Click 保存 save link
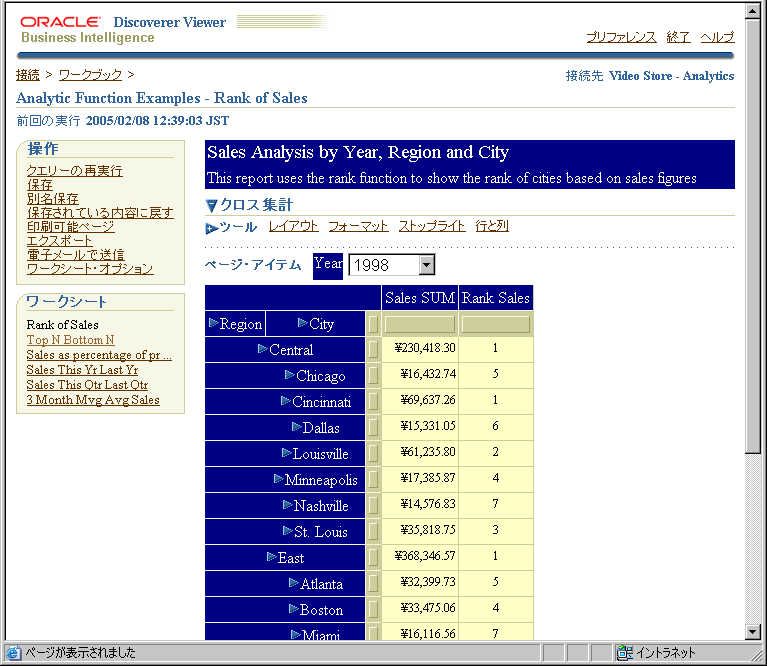This screenshot has width=767, height=666. [x=40, y=185]
